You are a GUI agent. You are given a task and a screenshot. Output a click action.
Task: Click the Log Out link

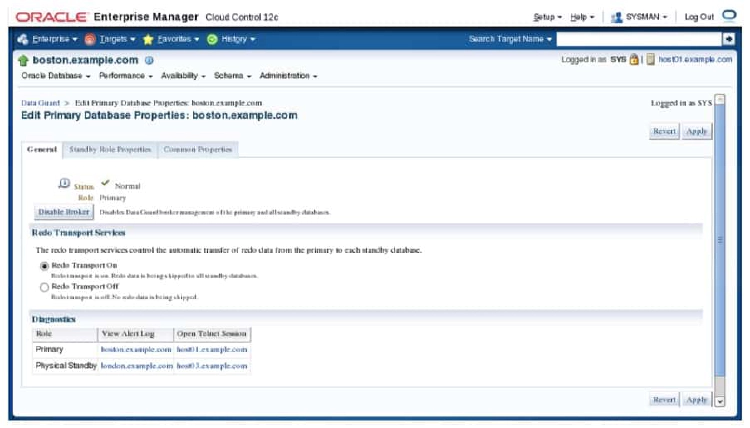coord(699,17)
